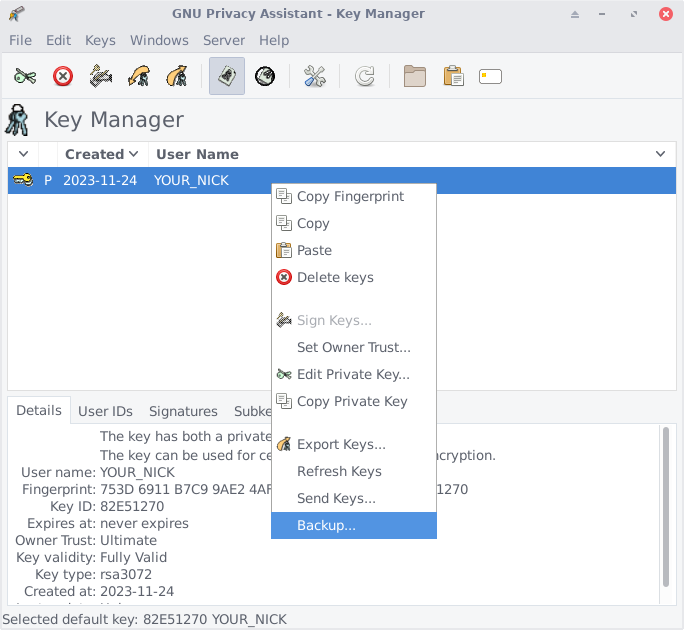
Task: Expand the column chooser arrow at list's right
Action: pos(660,154)
